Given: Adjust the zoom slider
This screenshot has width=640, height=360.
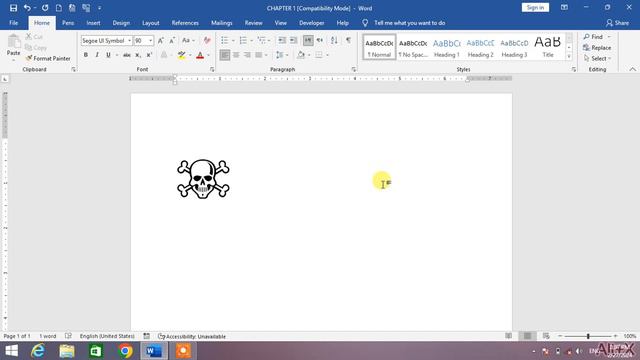Looking at the screenshot, I should 588,336.
